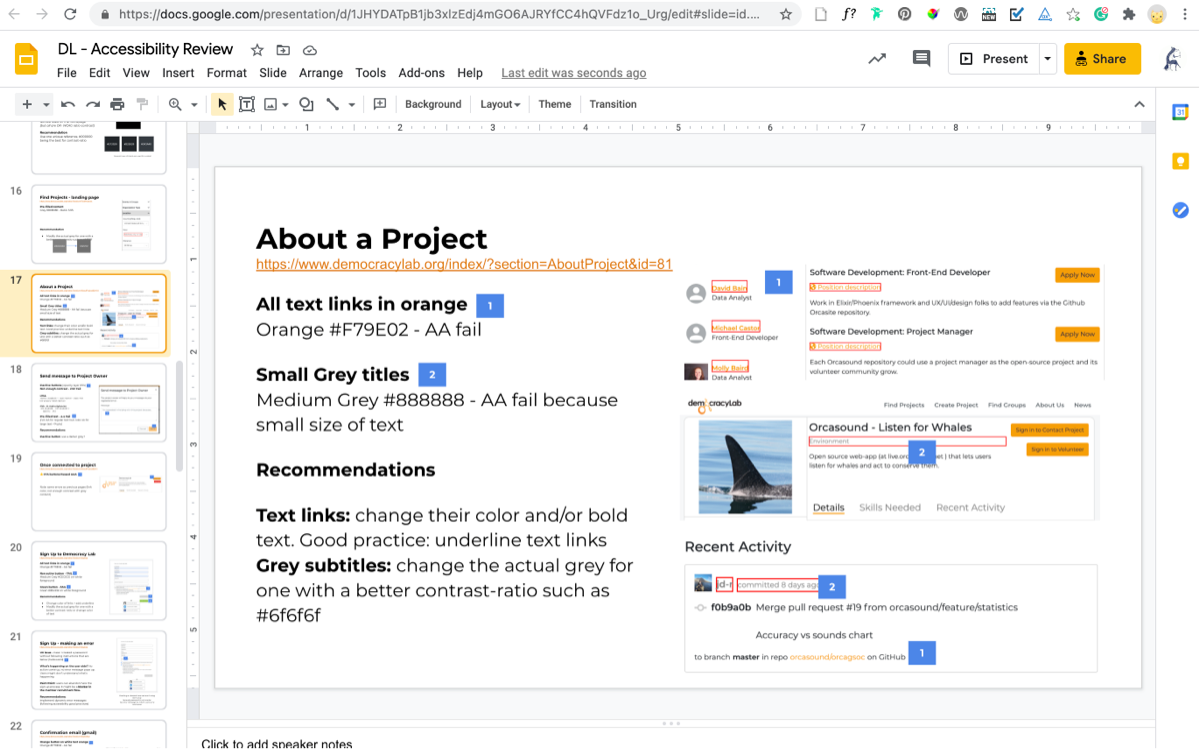Select the Text box tool
This screenshot has width=1200, height=749.
coord(246,104)
